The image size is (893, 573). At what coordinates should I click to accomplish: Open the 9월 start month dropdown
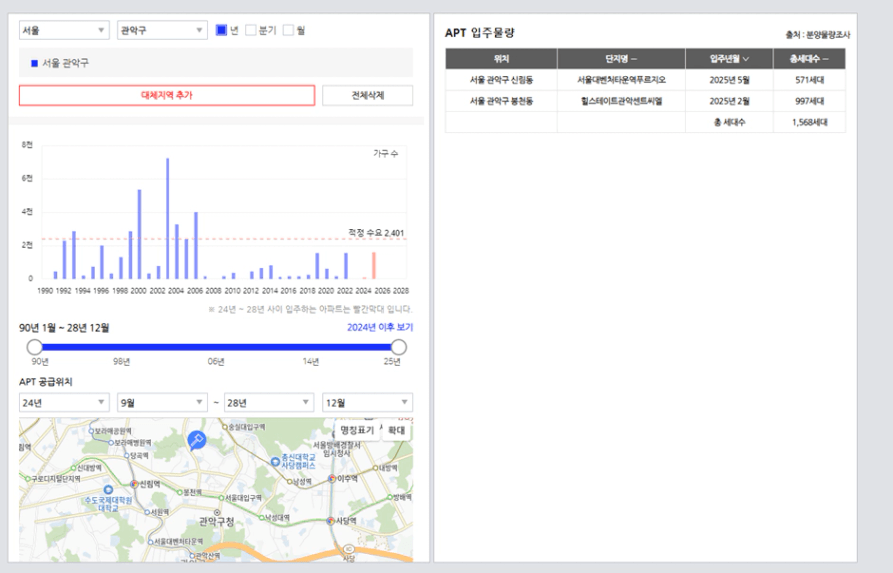(x=162, y=403)
